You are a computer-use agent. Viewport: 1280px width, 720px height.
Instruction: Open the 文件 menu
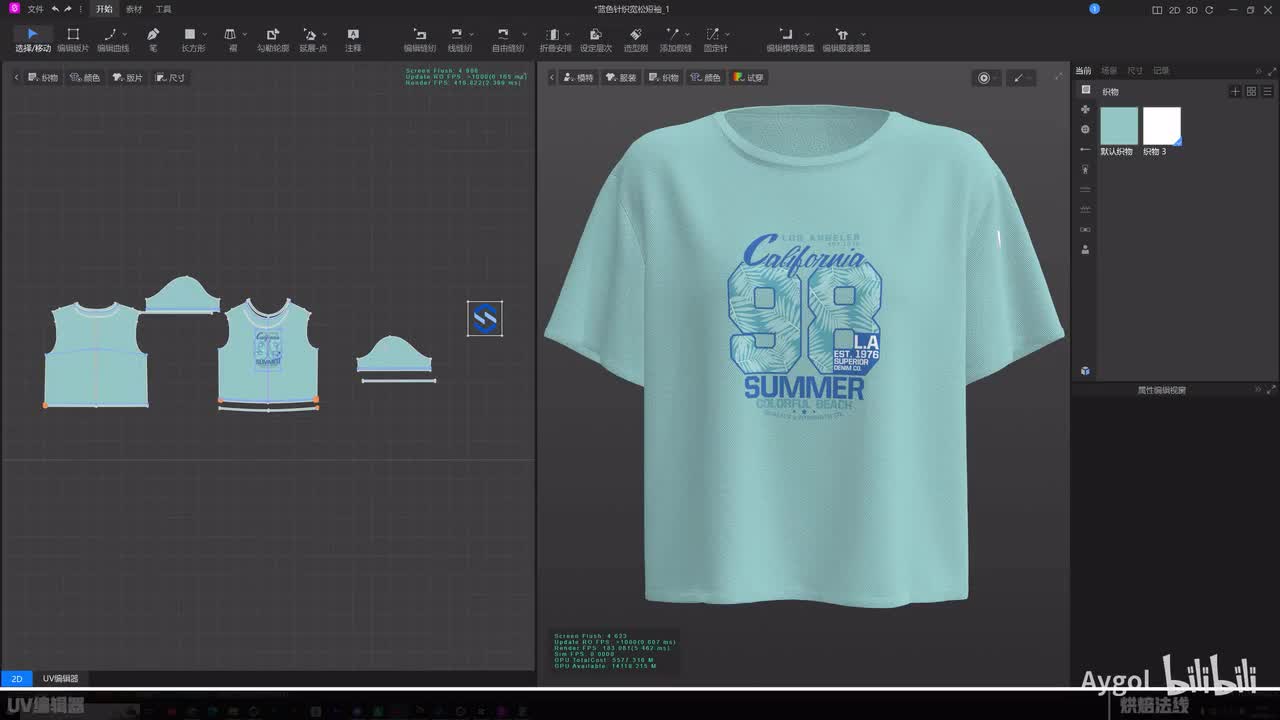pyautogui.click(x=35, y=9)
